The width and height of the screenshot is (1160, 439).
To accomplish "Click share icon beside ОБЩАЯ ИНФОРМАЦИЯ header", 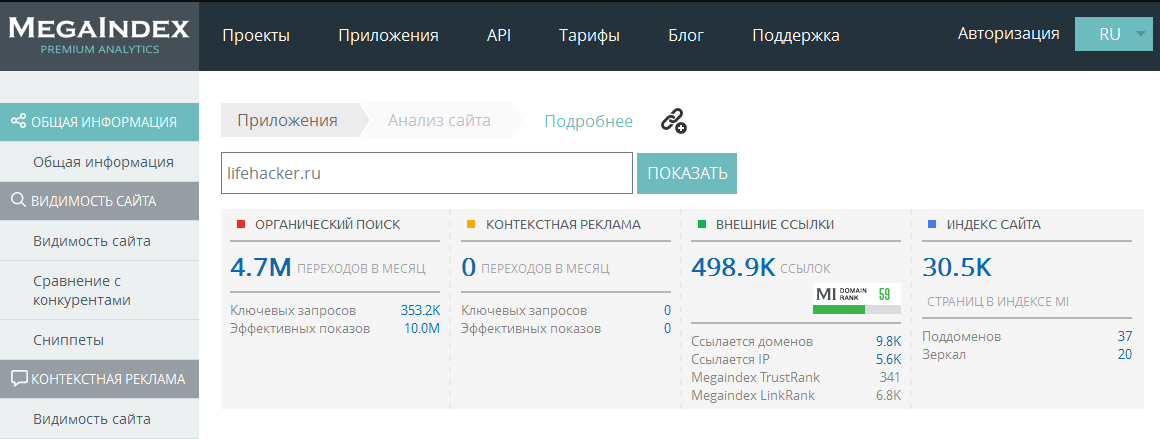I will 18,121.
